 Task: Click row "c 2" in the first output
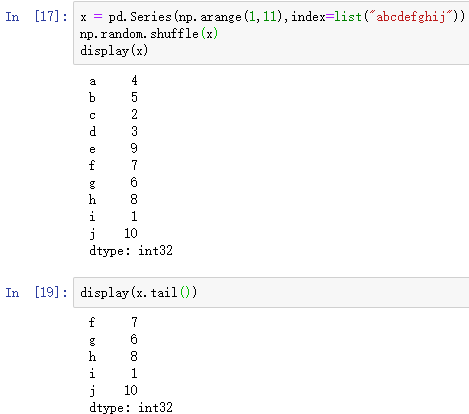click(x=113, y=115)
